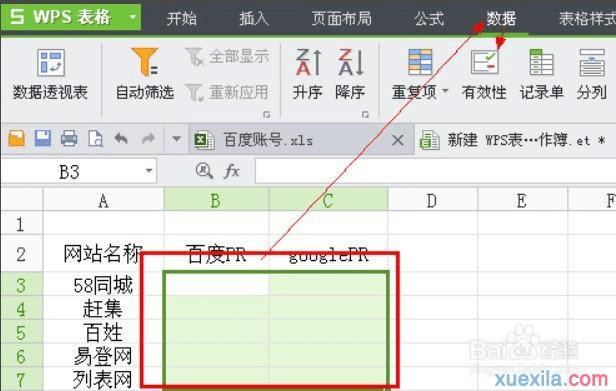Enable 自动筛选 auto filter
Image resolution: width=616 pixels, height=391 pixels.
click(145, 75)
